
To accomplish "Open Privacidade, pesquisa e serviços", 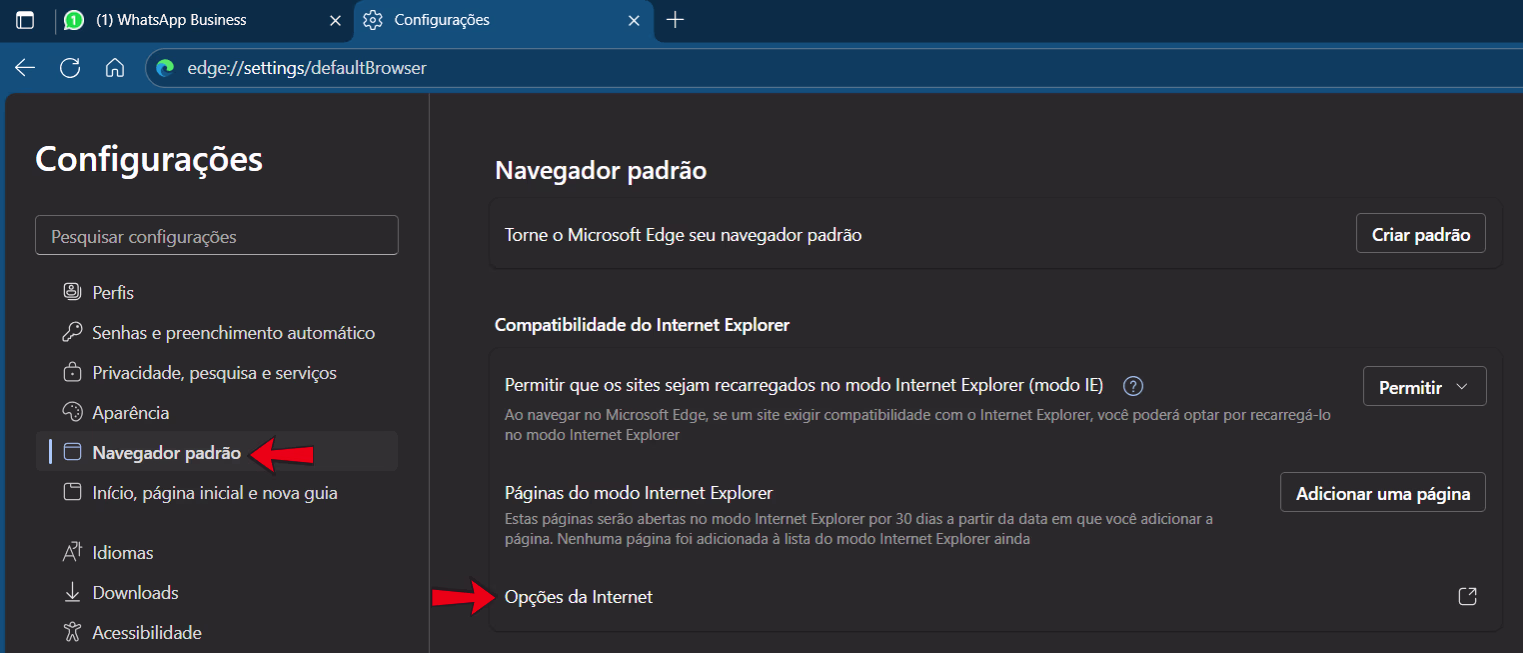I will coord(217,373).
